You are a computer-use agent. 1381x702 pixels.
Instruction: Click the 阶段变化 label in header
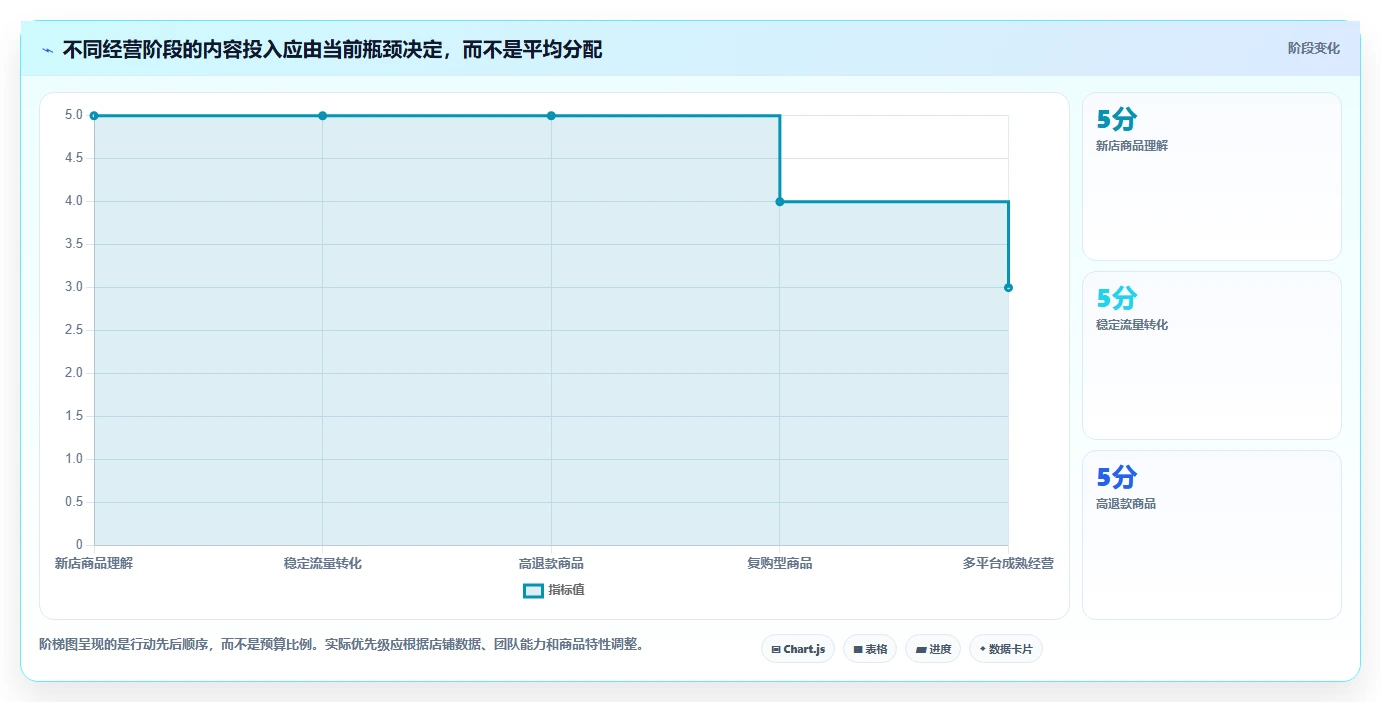coord(1313,48)
